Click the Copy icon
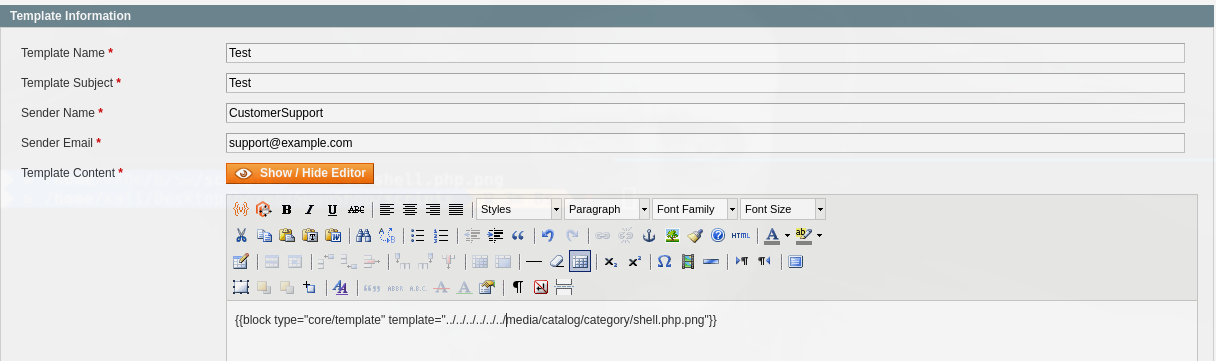The image size is (1216, 361). (x=264, y=236)
